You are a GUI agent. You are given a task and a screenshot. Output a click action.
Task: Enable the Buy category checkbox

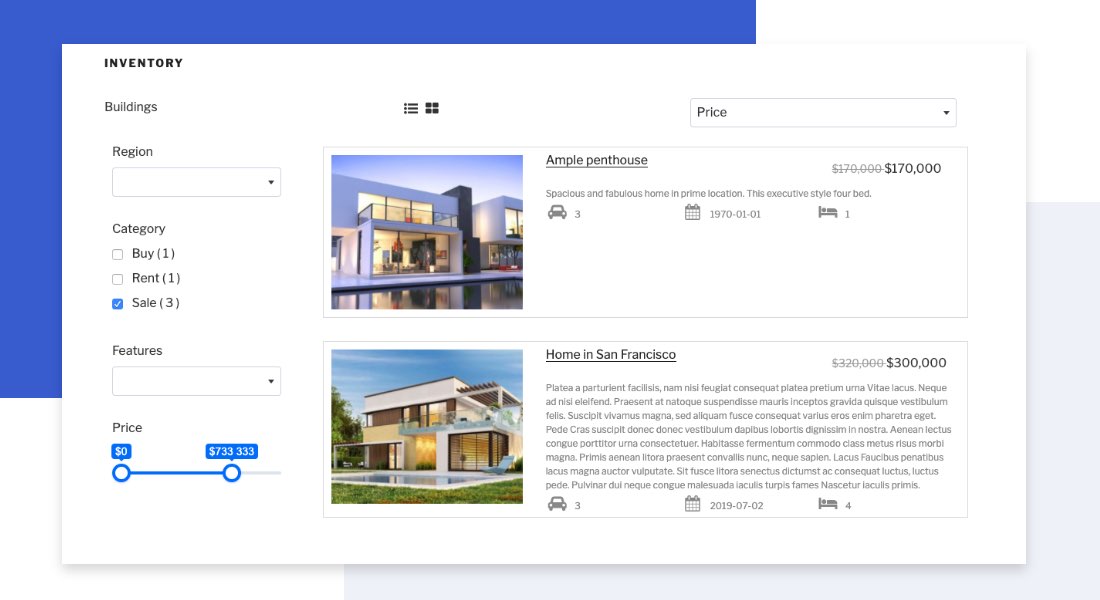tap(118, 254)
